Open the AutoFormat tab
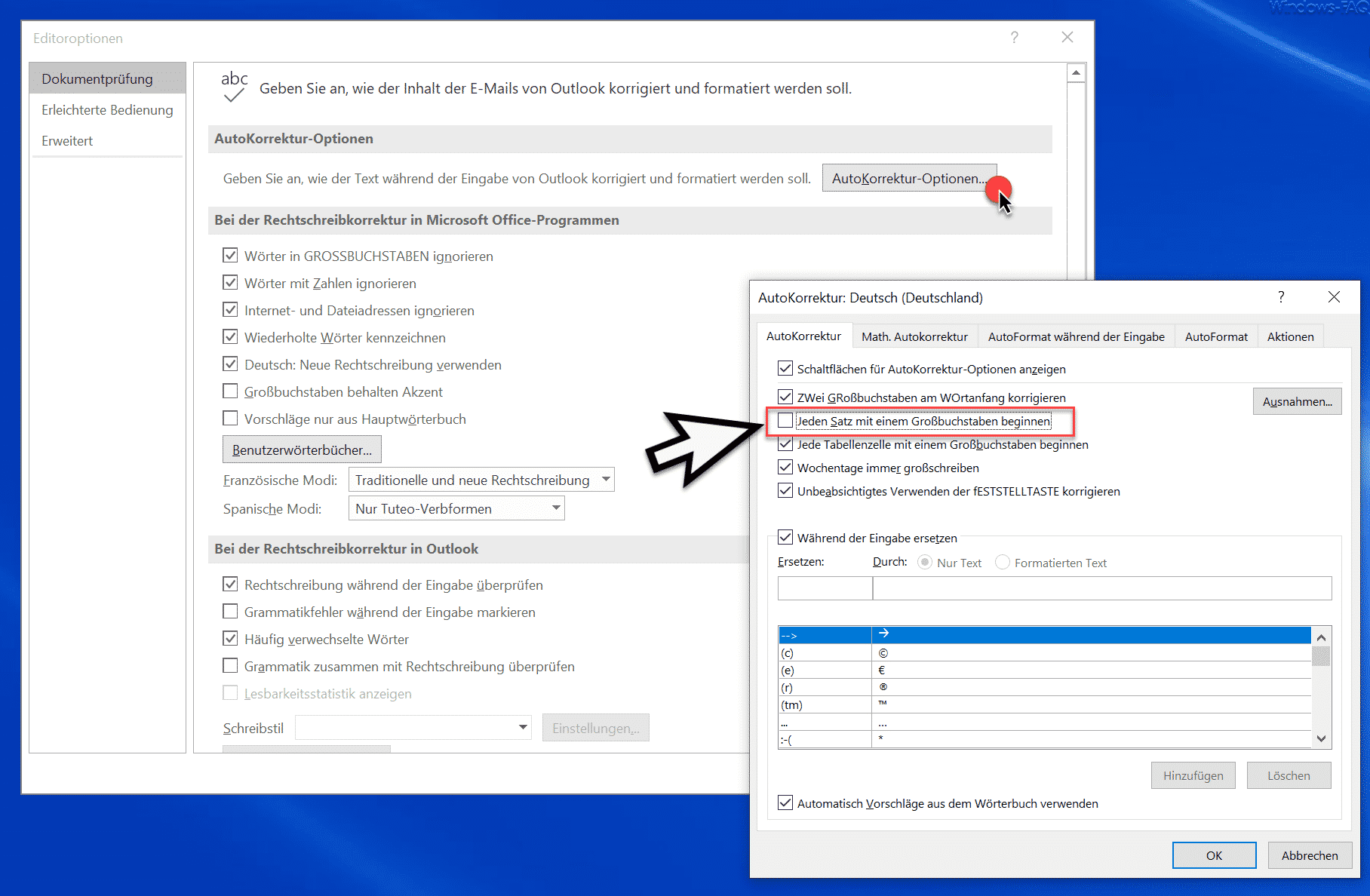This screenshot has width=1370, height=896. 1216,336
